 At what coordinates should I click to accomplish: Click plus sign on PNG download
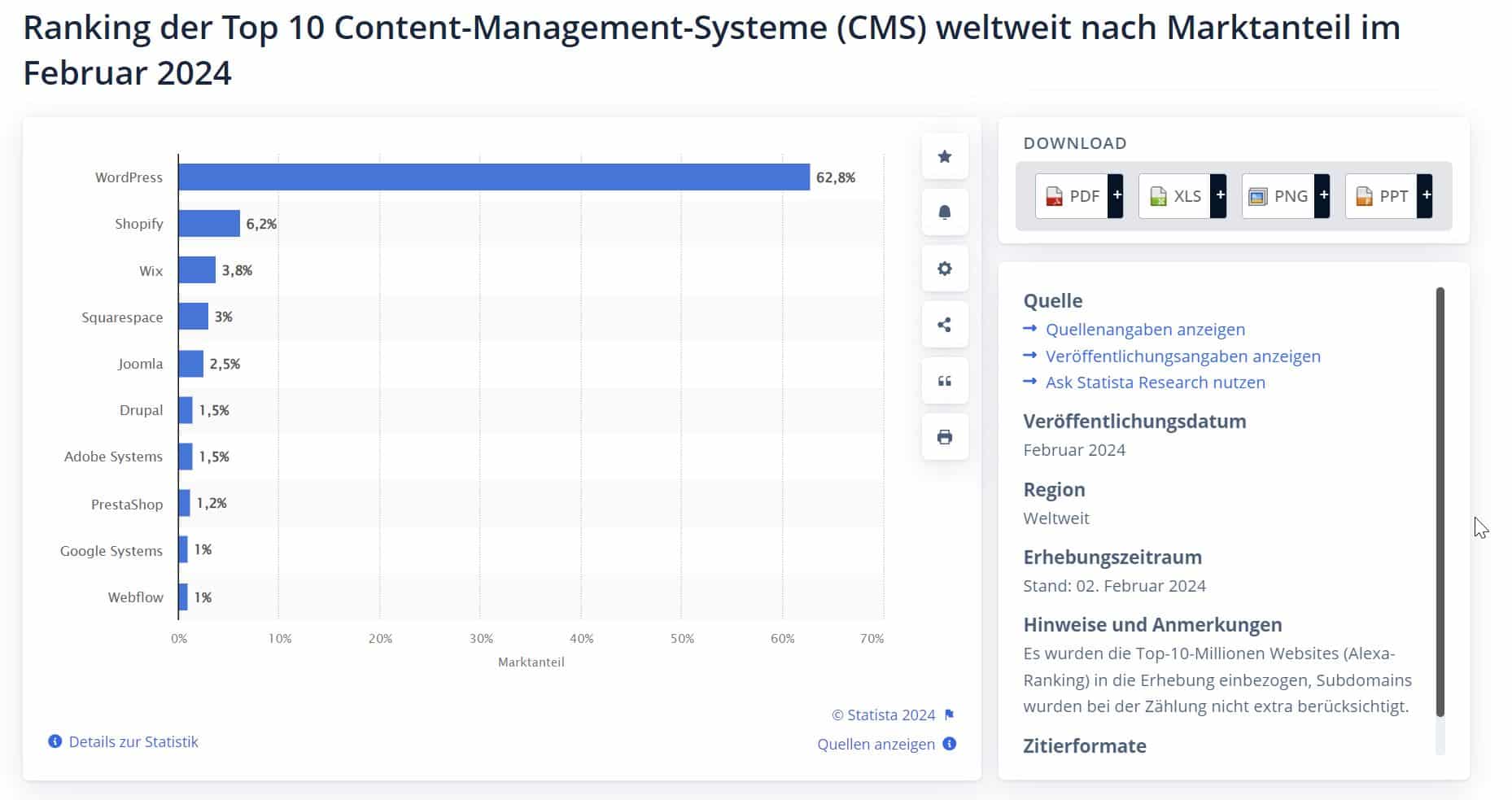[1322, 195]
